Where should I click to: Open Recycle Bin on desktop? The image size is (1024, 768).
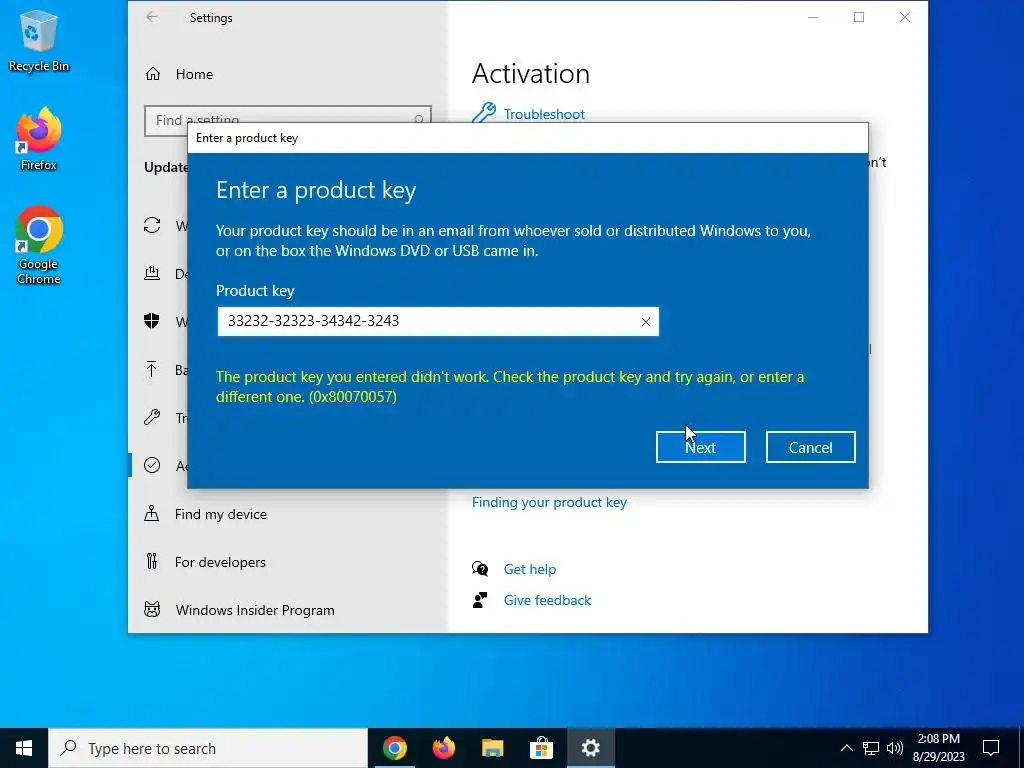tap(39, 41)
